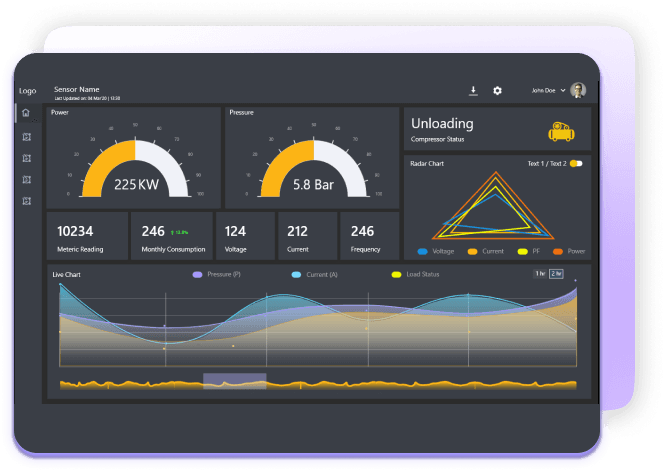Open the Home icon in sidebar
Image resolution: width=665 pixels, height=471 pixels.
coord(26,113)
